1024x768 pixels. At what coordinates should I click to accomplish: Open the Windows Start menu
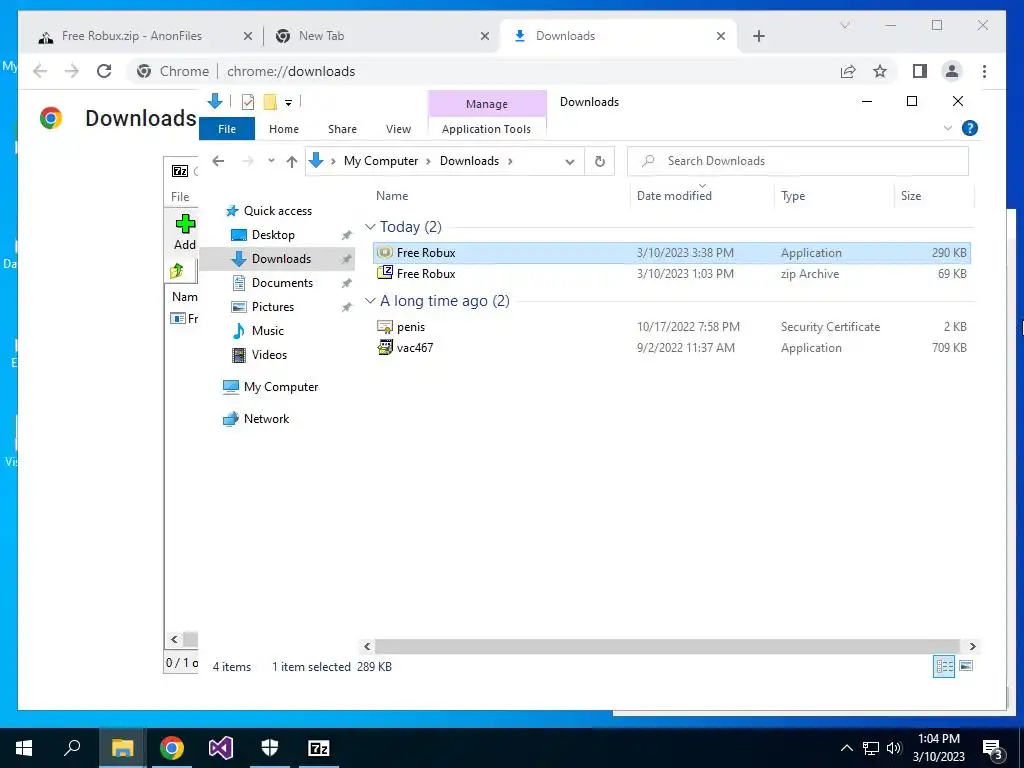(x=24, y=748)
